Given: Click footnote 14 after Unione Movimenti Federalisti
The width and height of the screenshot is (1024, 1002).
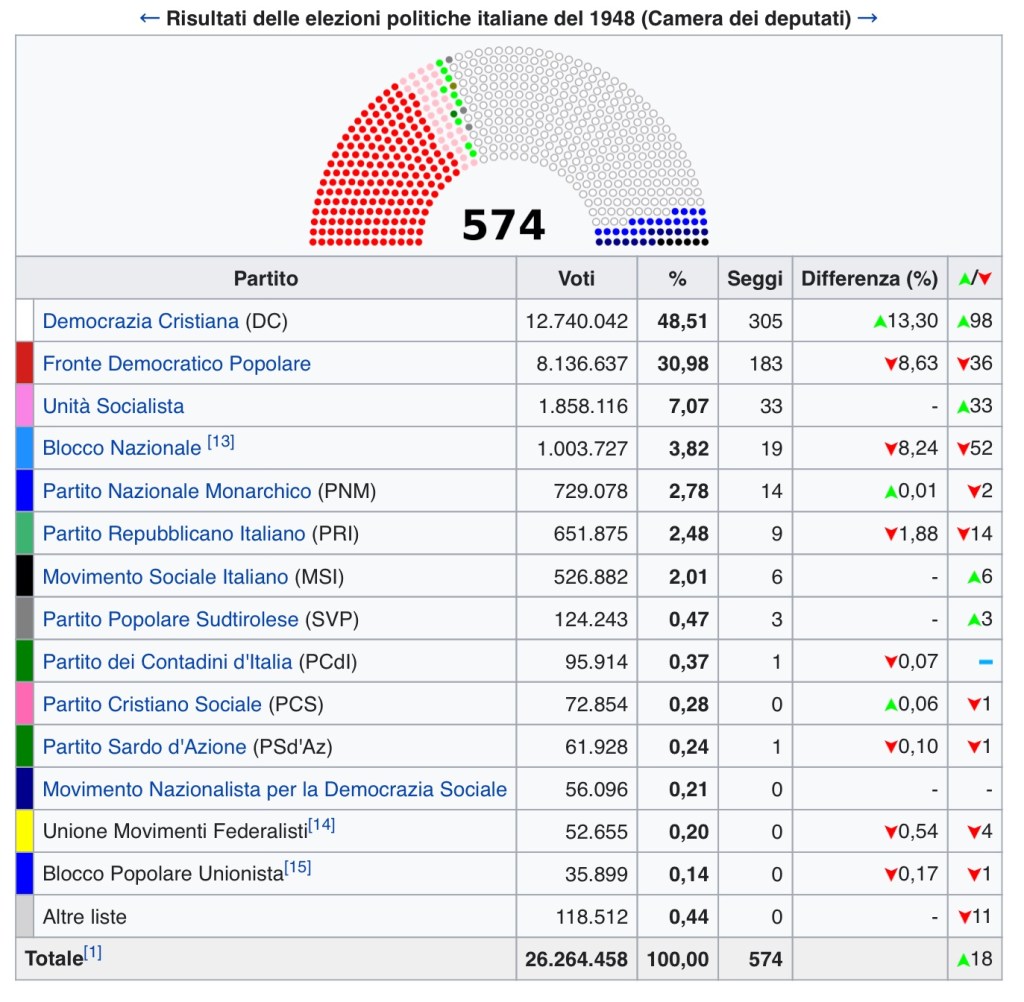Looking at the screenshot, I should click(321, 825).
